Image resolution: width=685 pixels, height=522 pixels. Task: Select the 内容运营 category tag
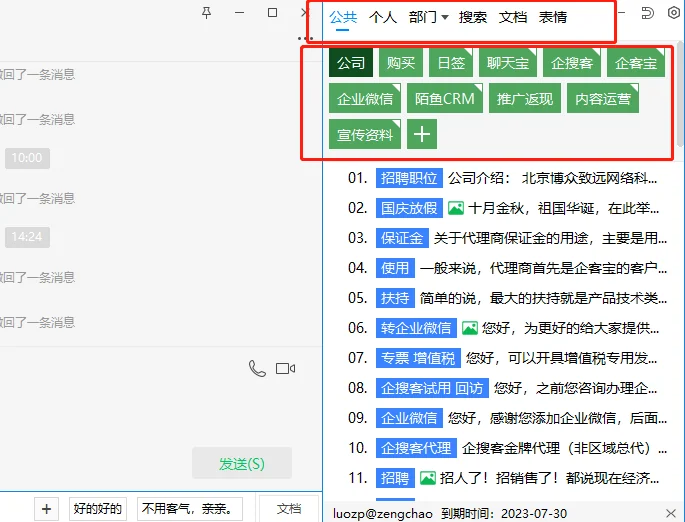tap(603, 98)
